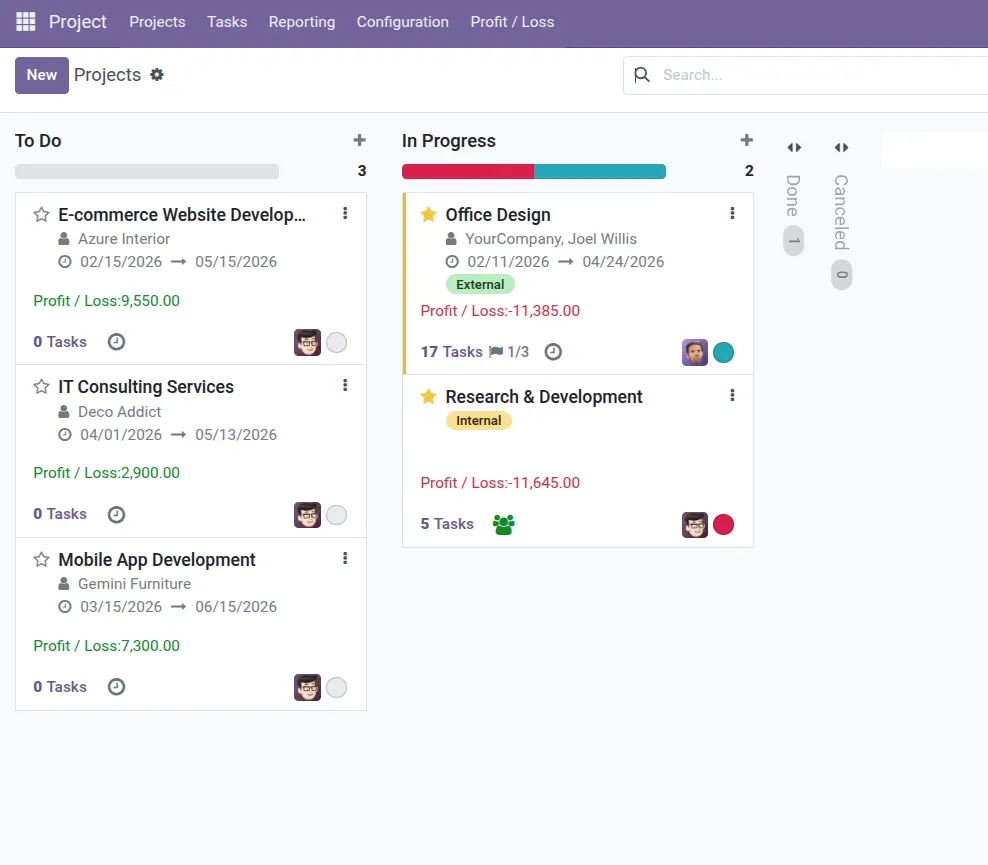
Task: Expand the folded Done column
Action: click(x=794, y=147)
